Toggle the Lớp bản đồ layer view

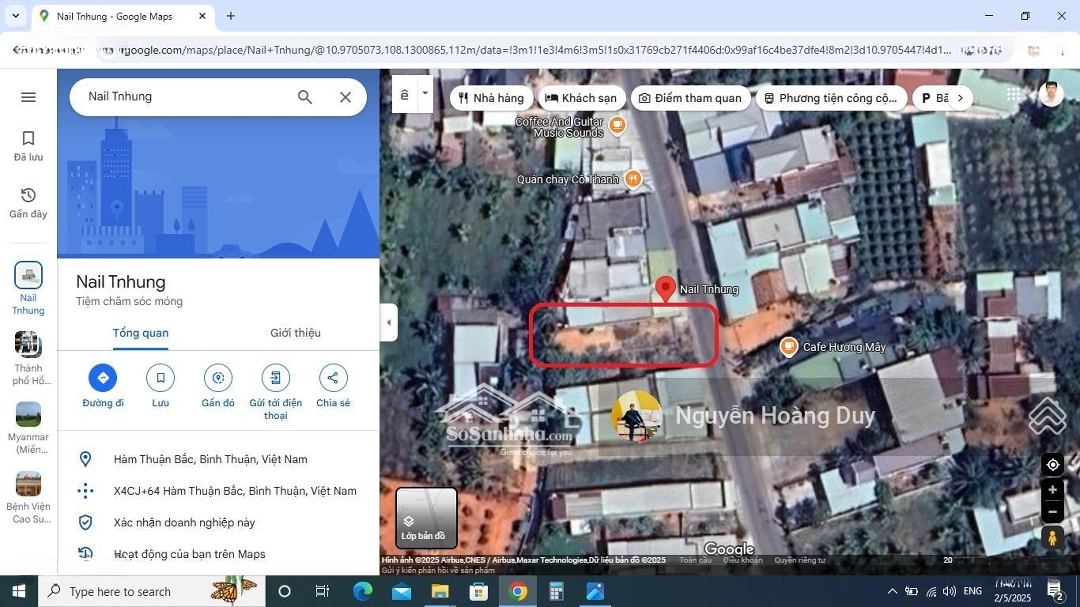click(426, 517)
